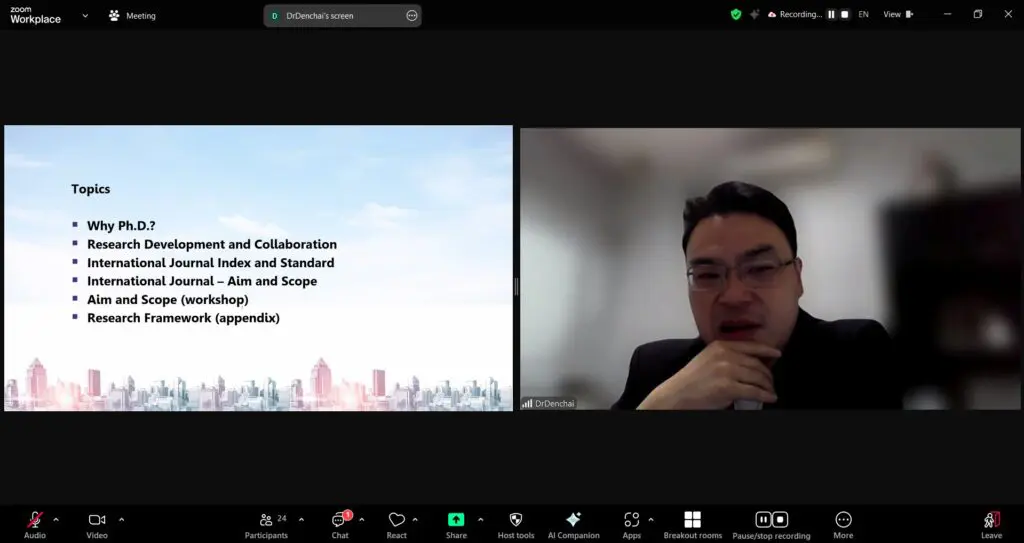This screenshot has height=543, width=1024.
Task: Open the More options menu
Action: [843, 525]
